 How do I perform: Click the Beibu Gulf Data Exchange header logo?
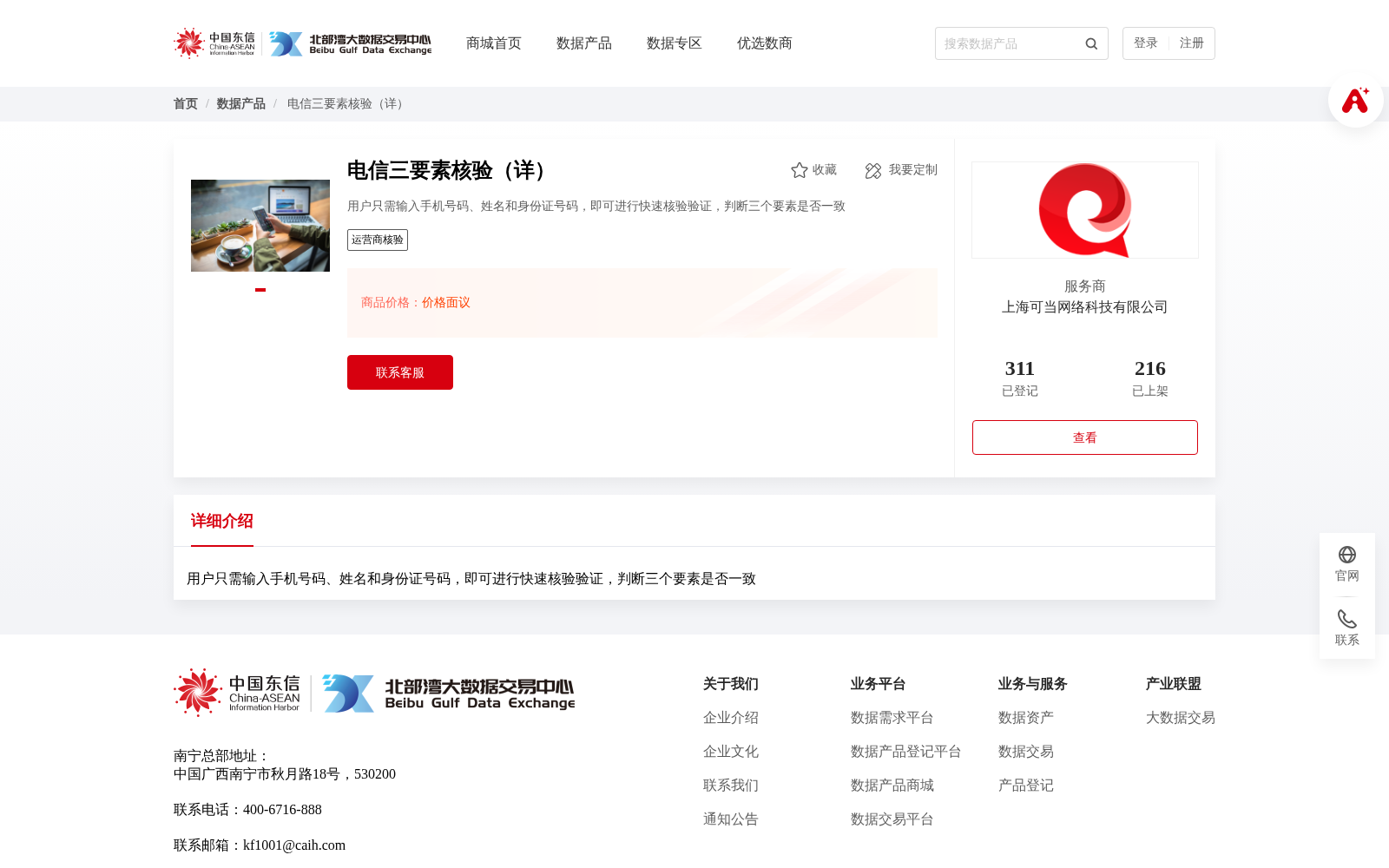pos(351,43)
